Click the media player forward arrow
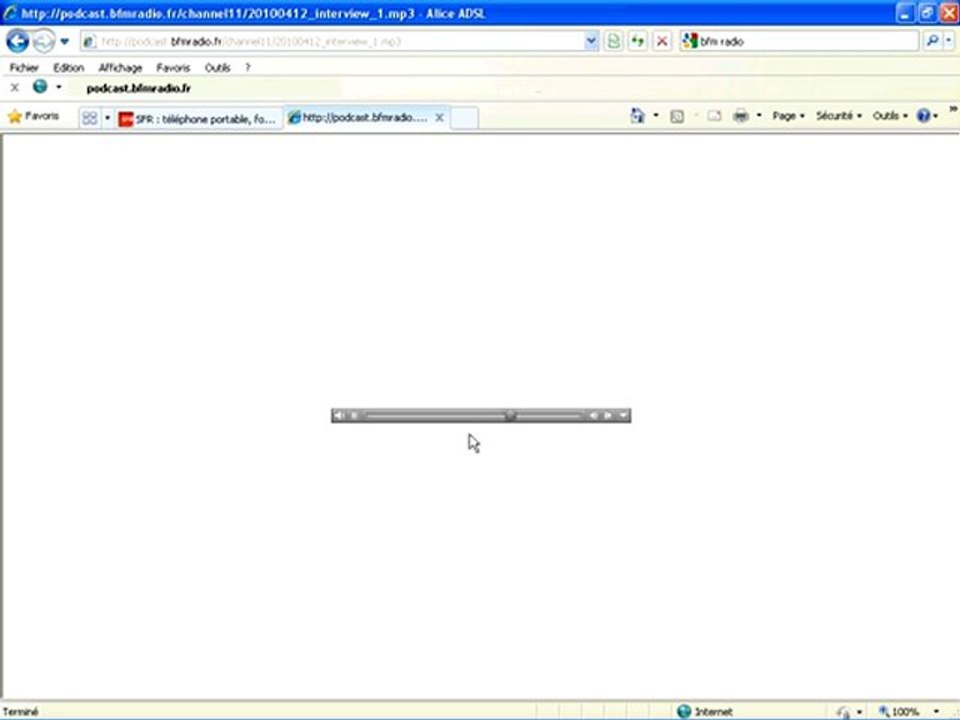The width and height of the screenshot is (960, 720). (x=608, y=416)
